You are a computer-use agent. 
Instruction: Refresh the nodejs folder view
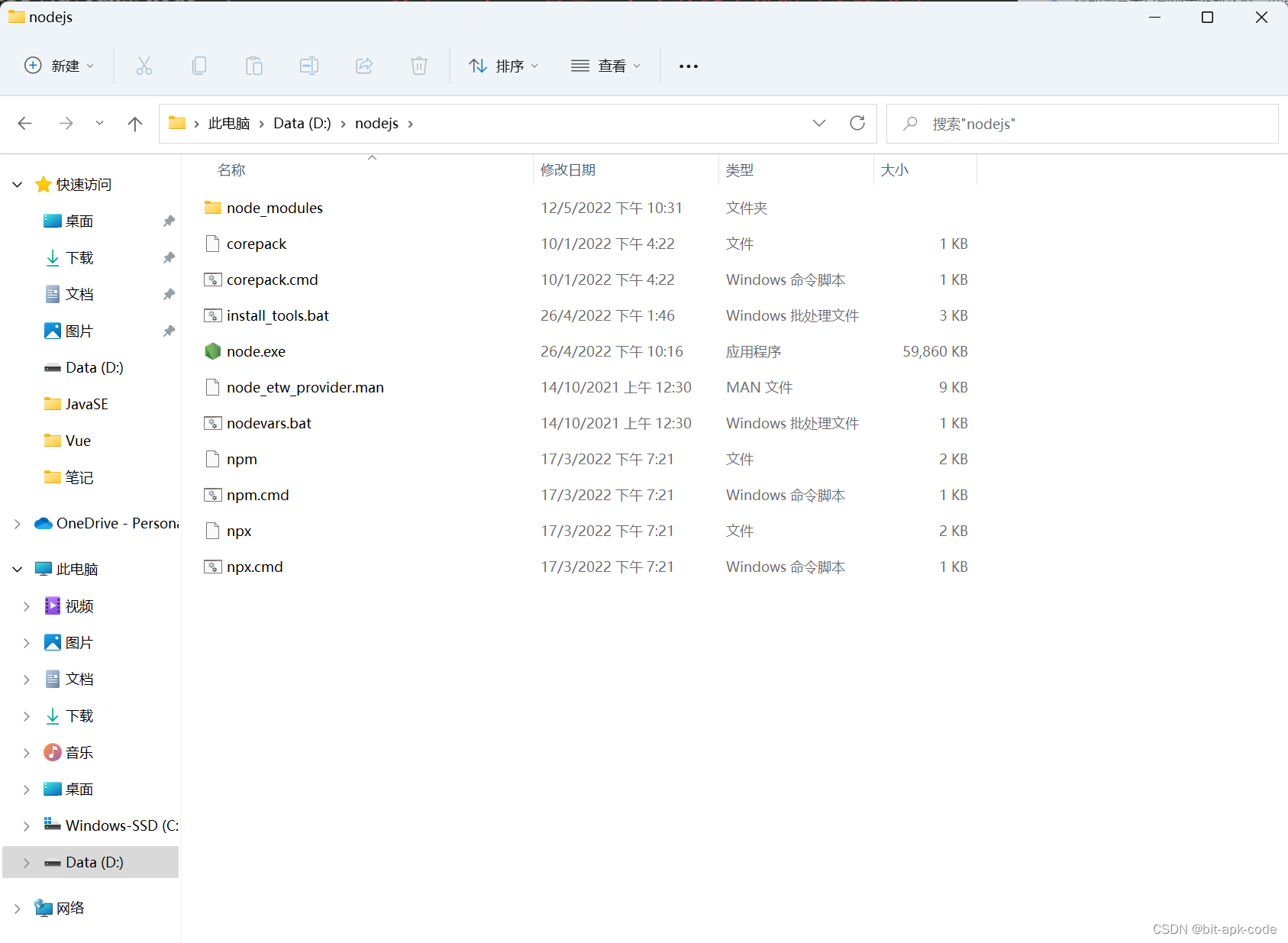(857, 123)
